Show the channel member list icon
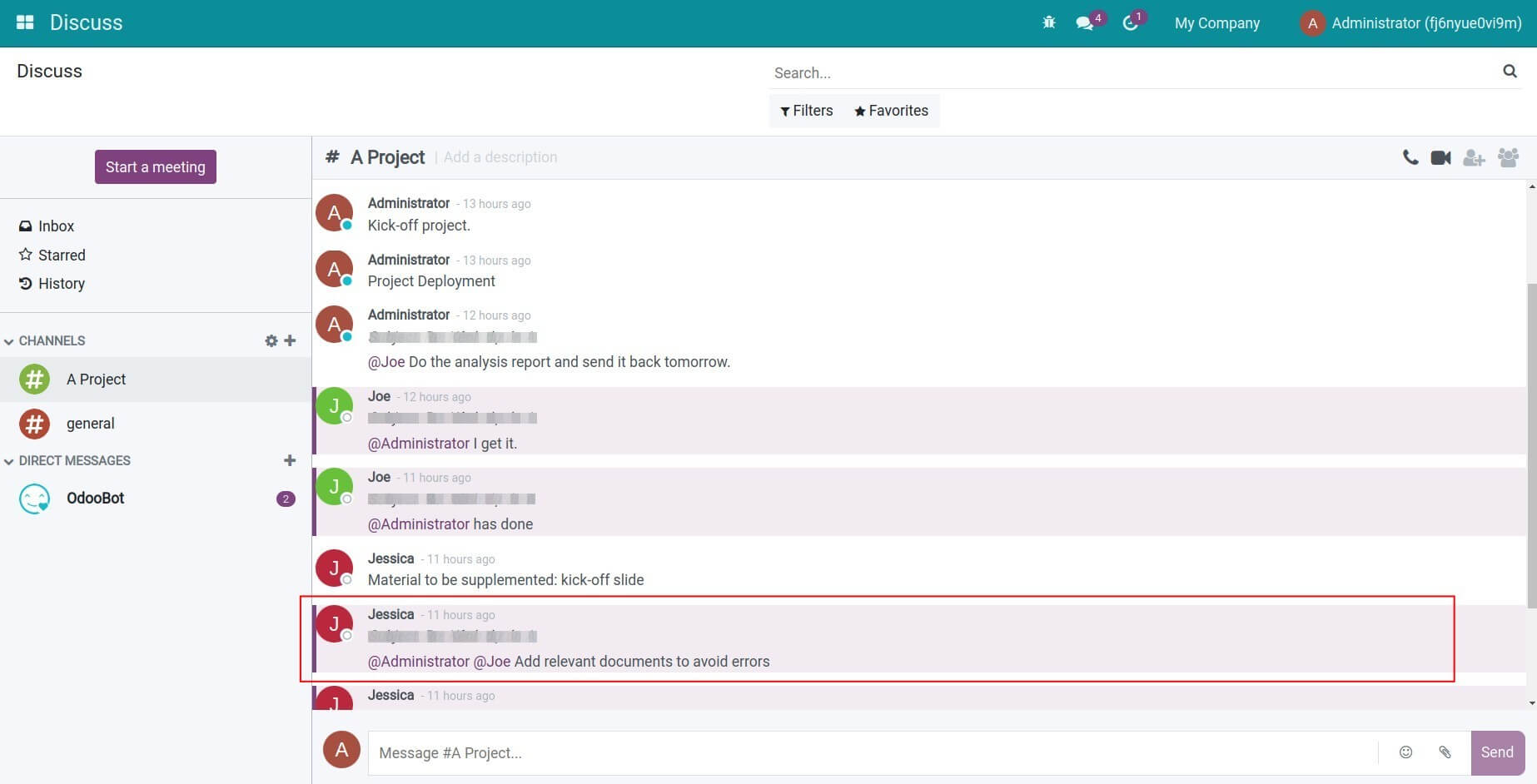 [x=1508, y=157]
